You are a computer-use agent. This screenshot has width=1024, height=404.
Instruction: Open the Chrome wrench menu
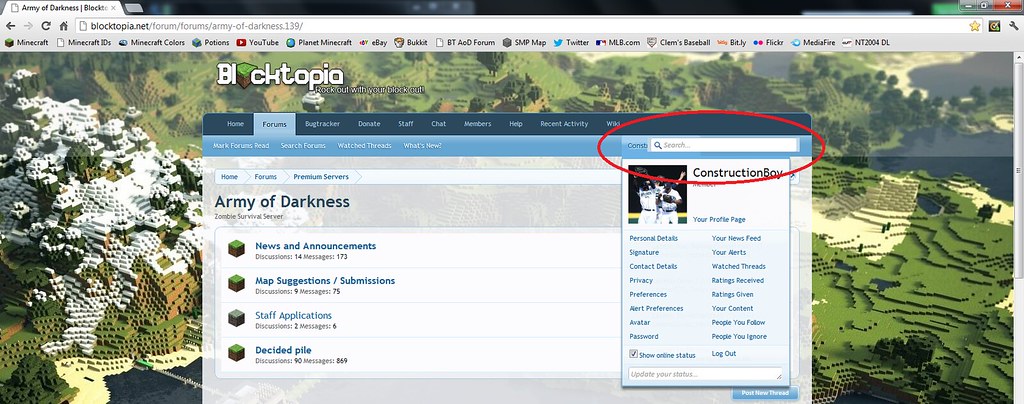(x=1012, y=25)
